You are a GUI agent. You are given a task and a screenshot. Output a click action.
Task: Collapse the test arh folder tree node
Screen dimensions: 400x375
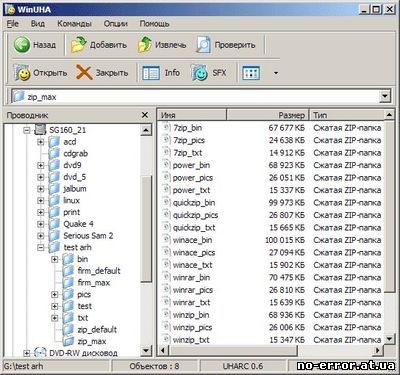[41, 247]
